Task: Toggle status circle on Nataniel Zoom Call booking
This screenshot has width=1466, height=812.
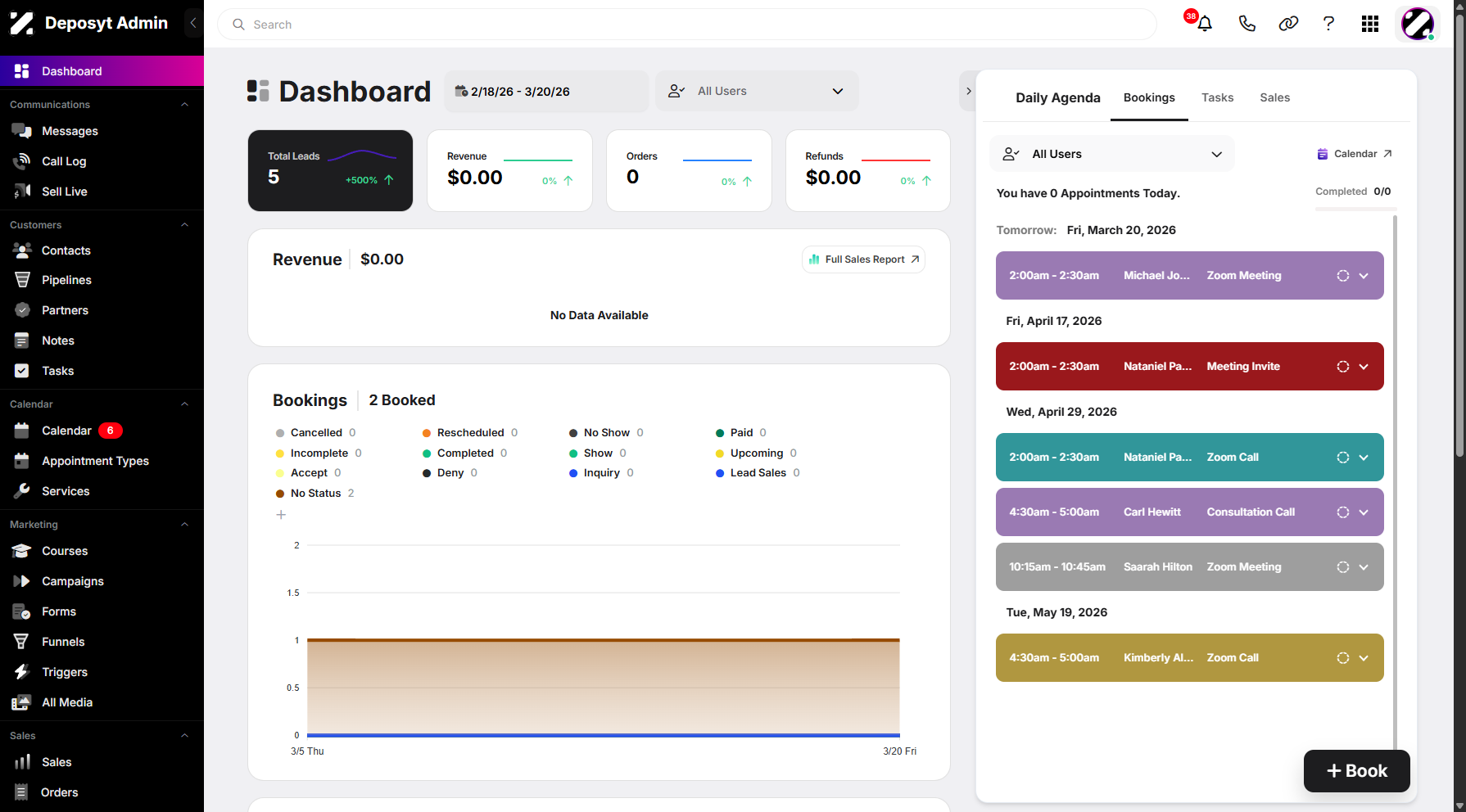Action: [x=1343, y=458]
